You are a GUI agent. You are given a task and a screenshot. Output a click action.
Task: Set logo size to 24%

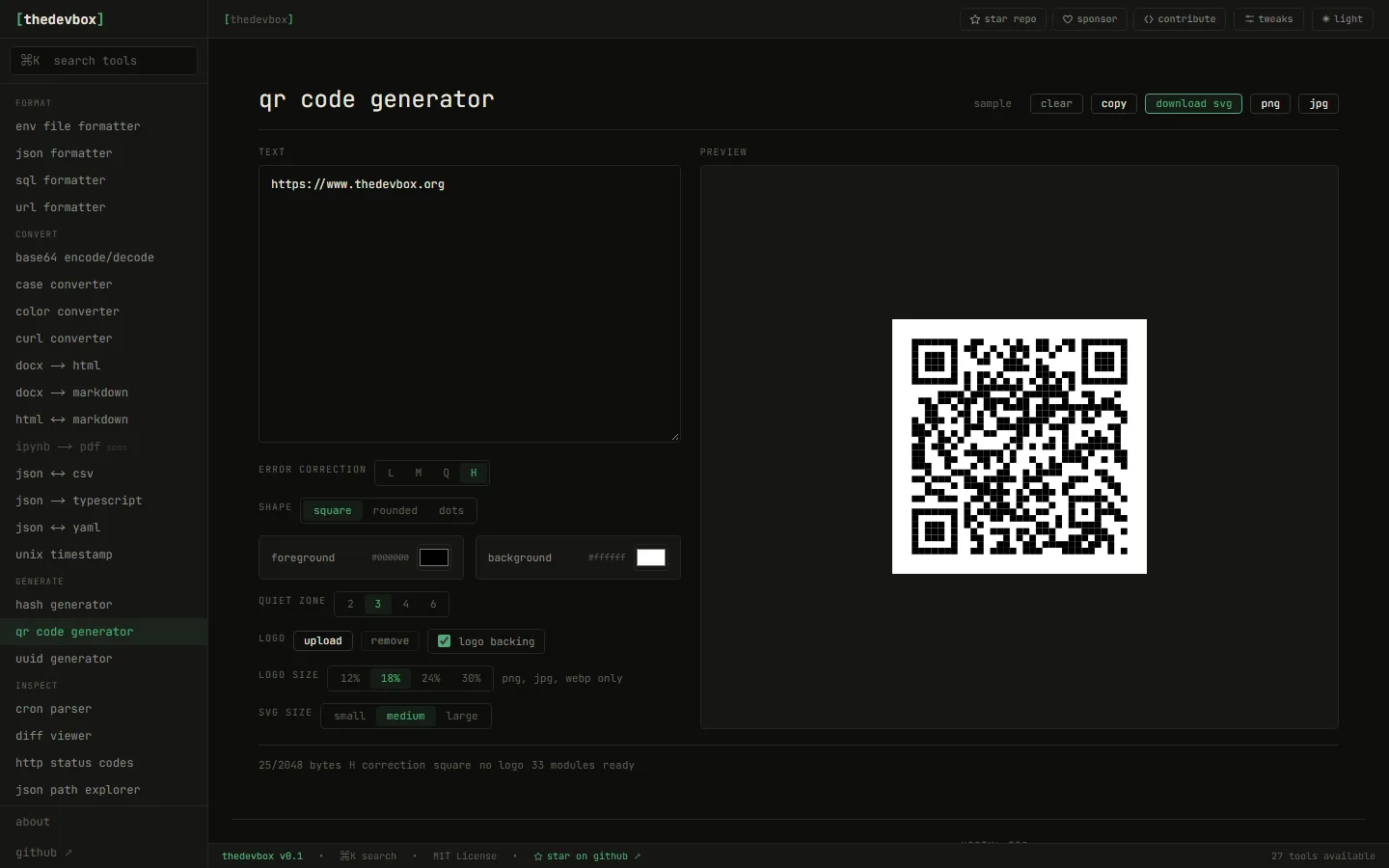pyautogui.click(x=431, y=678)
